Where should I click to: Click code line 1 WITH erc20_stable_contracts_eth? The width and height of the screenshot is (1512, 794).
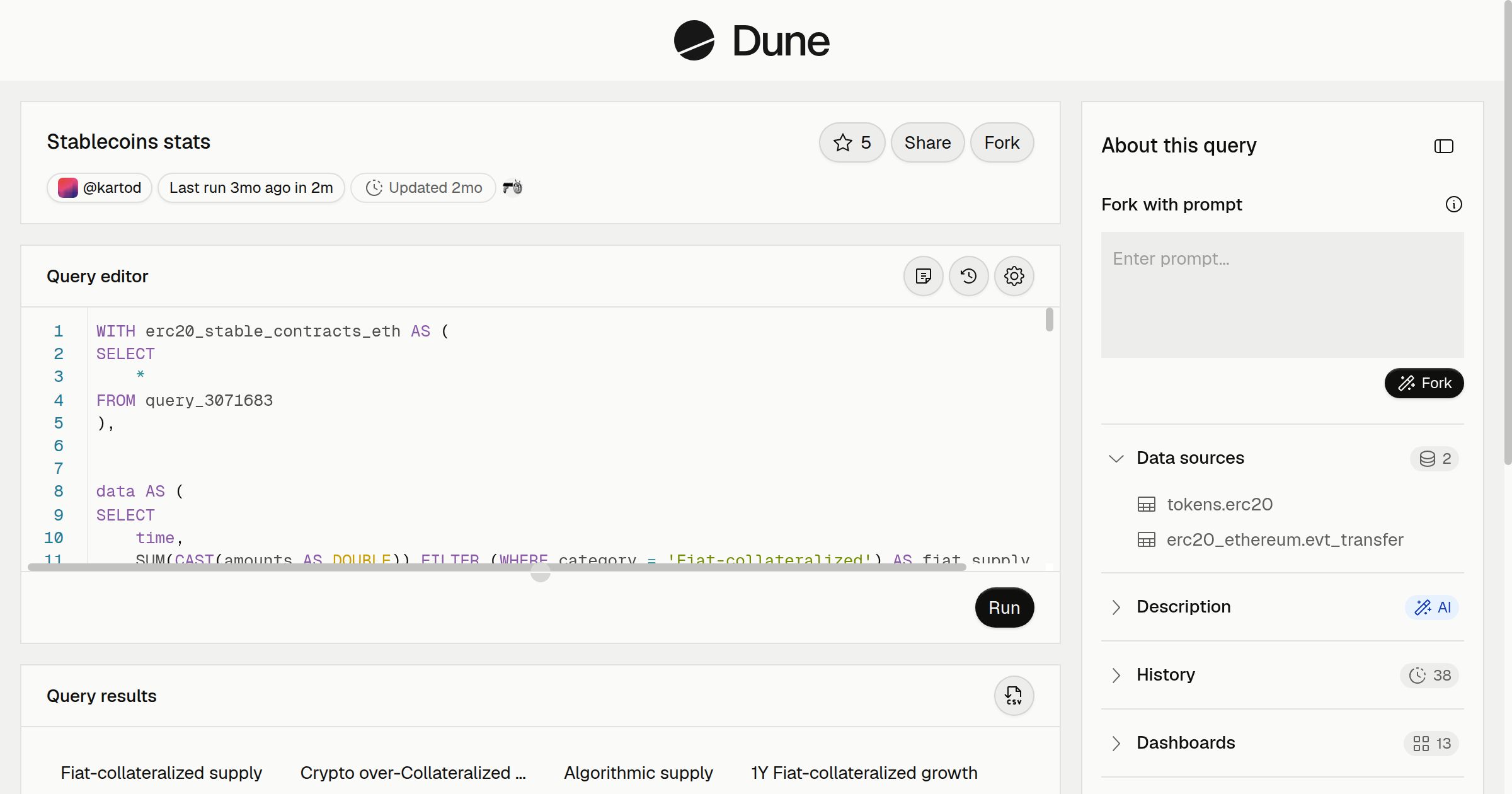pyautogui.click(x=272, y=331)
